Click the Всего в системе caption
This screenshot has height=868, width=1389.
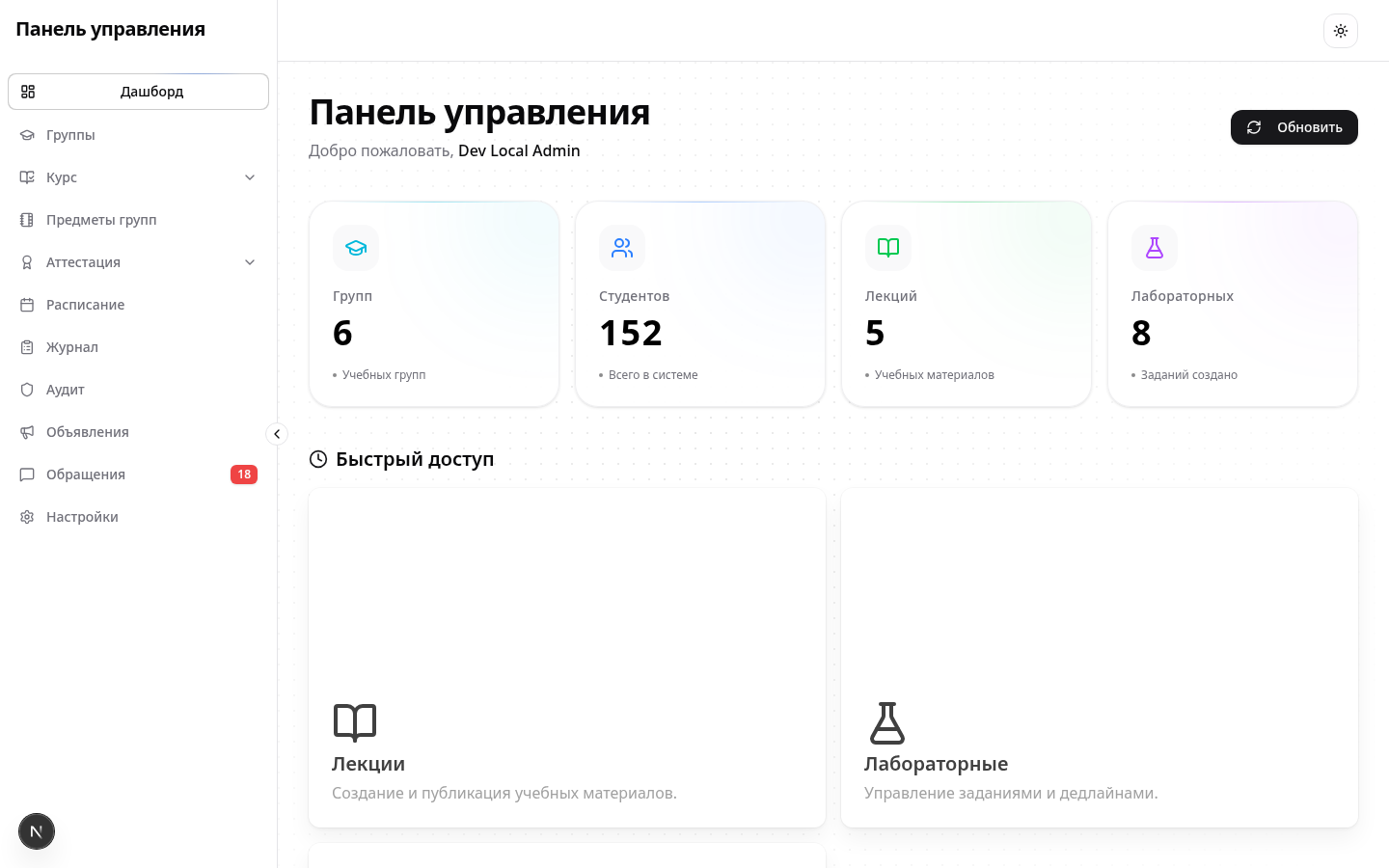[x=653, y=375]
